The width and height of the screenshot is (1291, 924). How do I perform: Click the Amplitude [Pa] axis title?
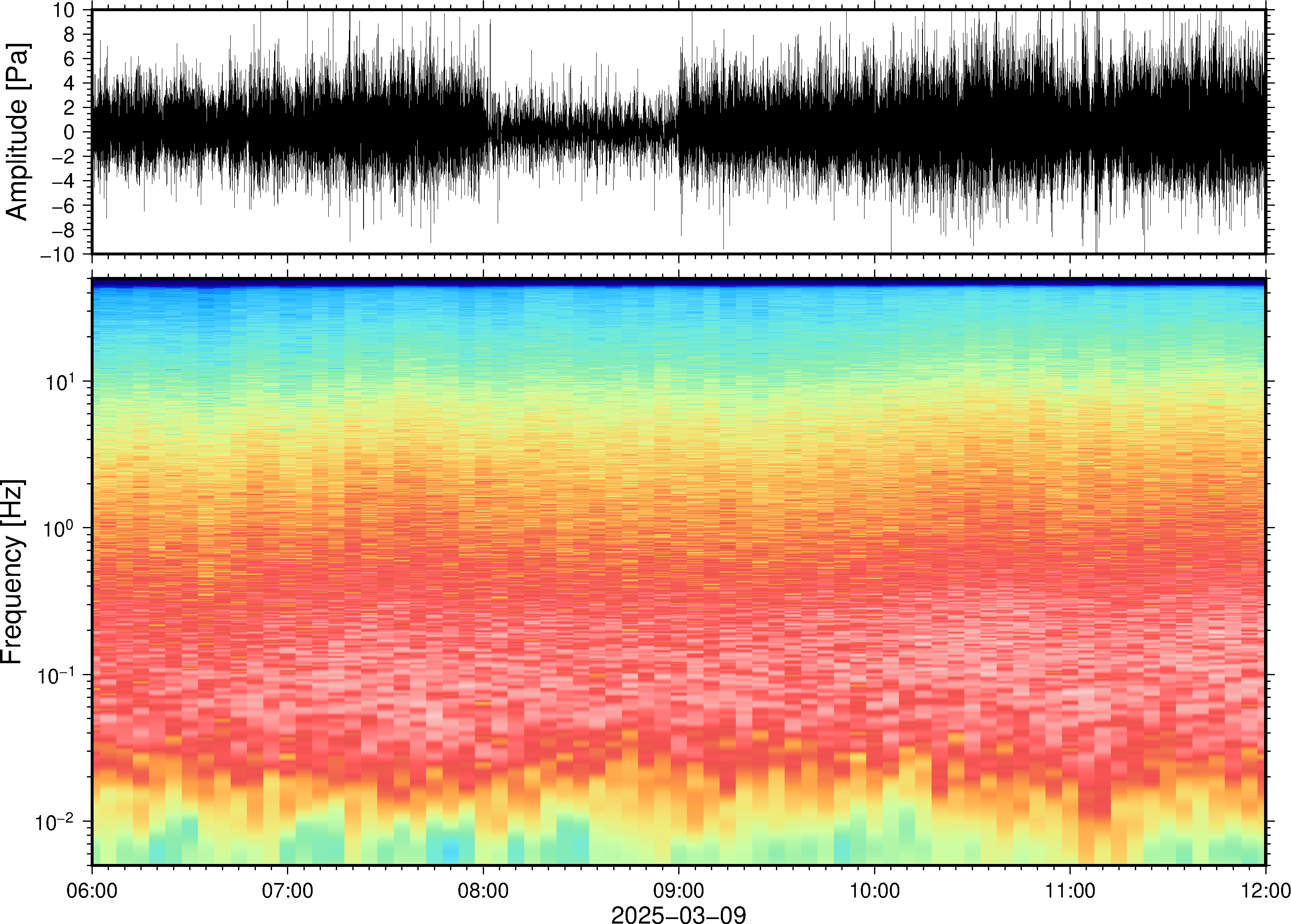[17, 131]
